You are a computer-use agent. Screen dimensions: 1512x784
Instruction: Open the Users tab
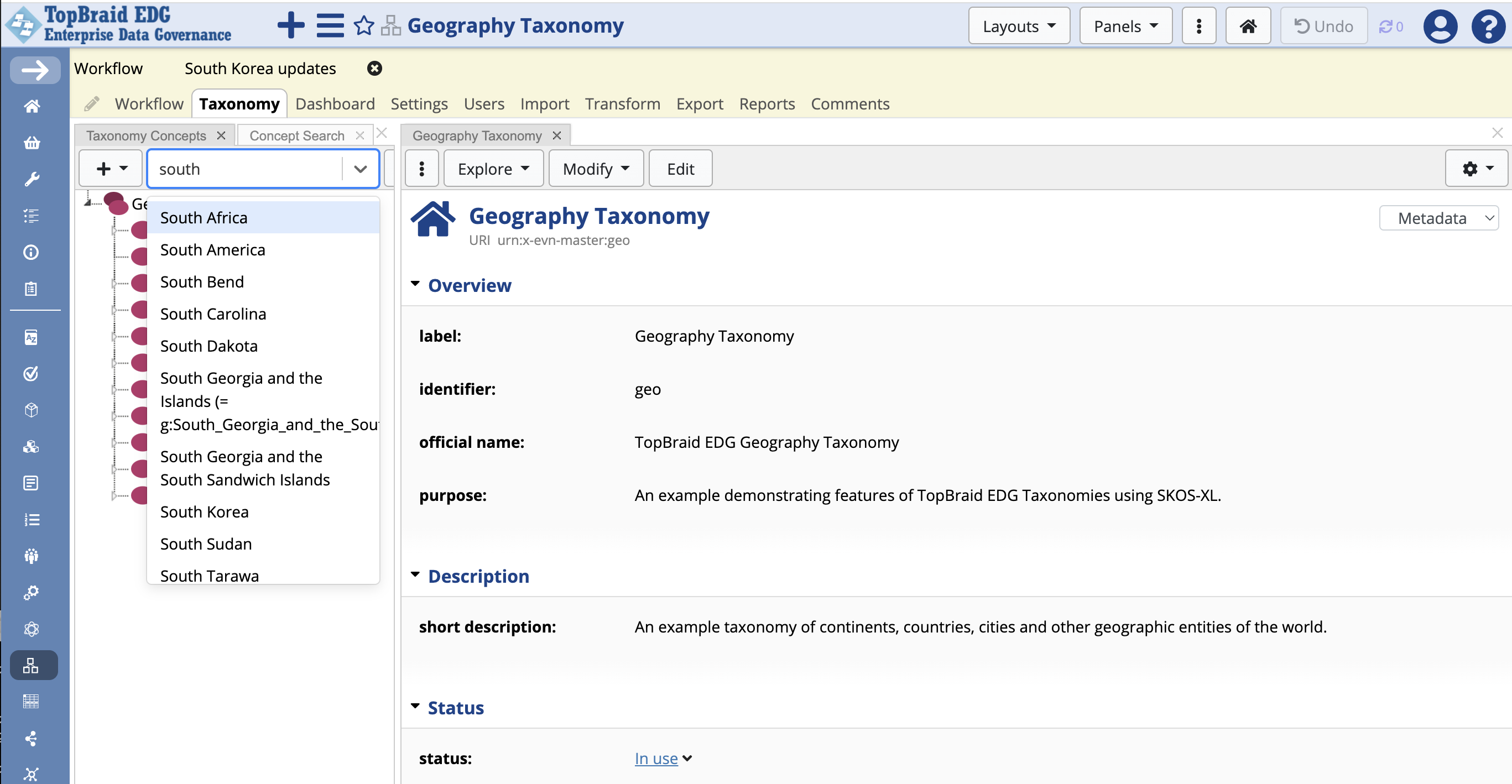(x=484, y=104)
